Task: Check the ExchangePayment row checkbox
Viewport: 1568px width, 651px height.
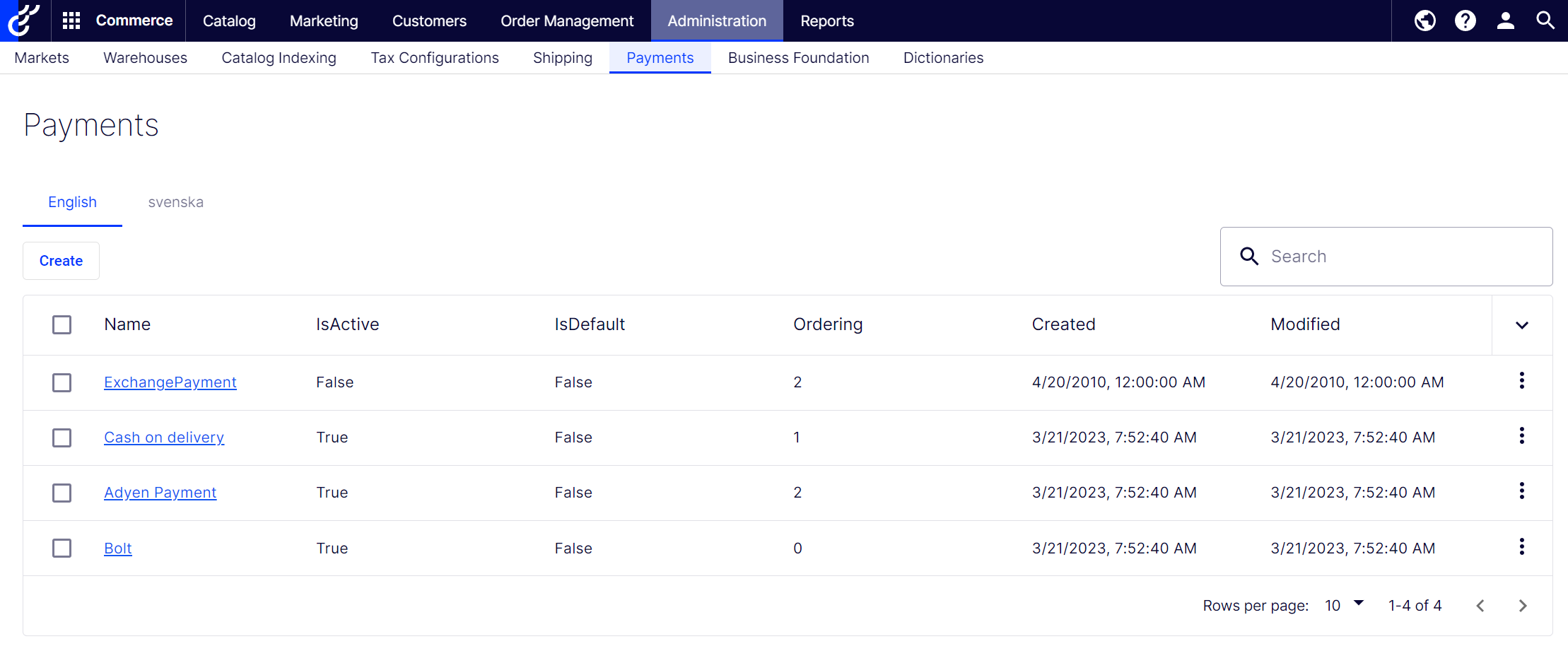Action: tap(62, 382)
